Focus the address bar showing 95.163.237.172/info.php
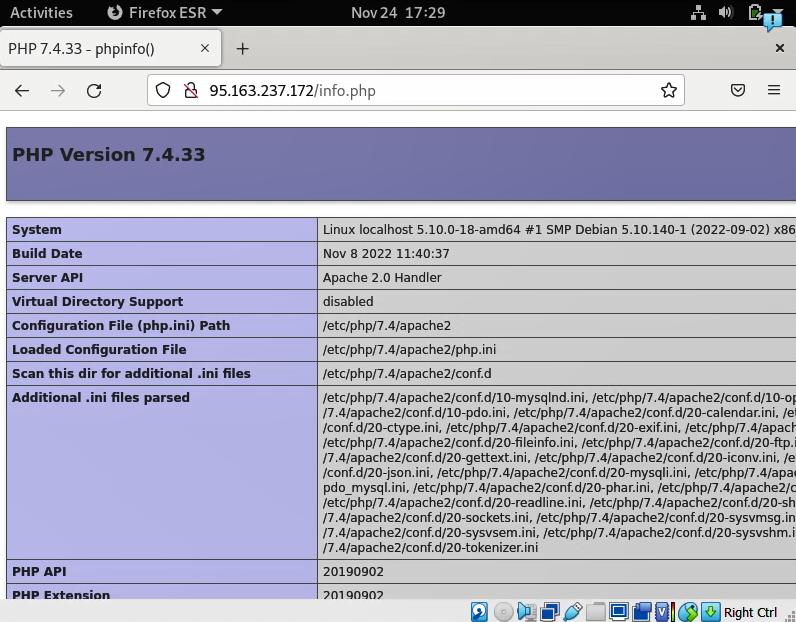The width and height of the screenshot is (796, 622). coord(420,91)
